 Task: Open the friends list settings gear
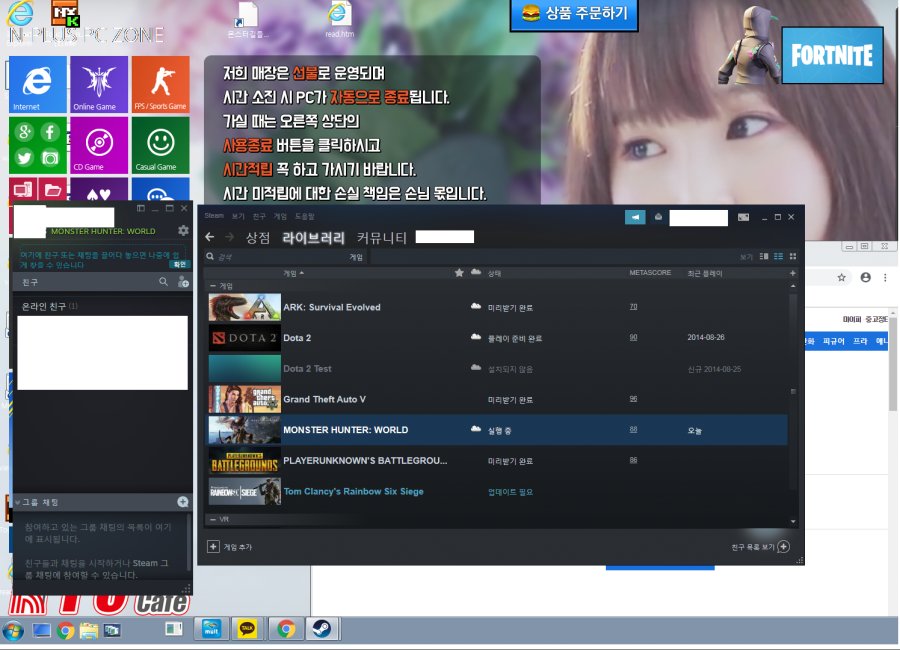tap(182, 231)
